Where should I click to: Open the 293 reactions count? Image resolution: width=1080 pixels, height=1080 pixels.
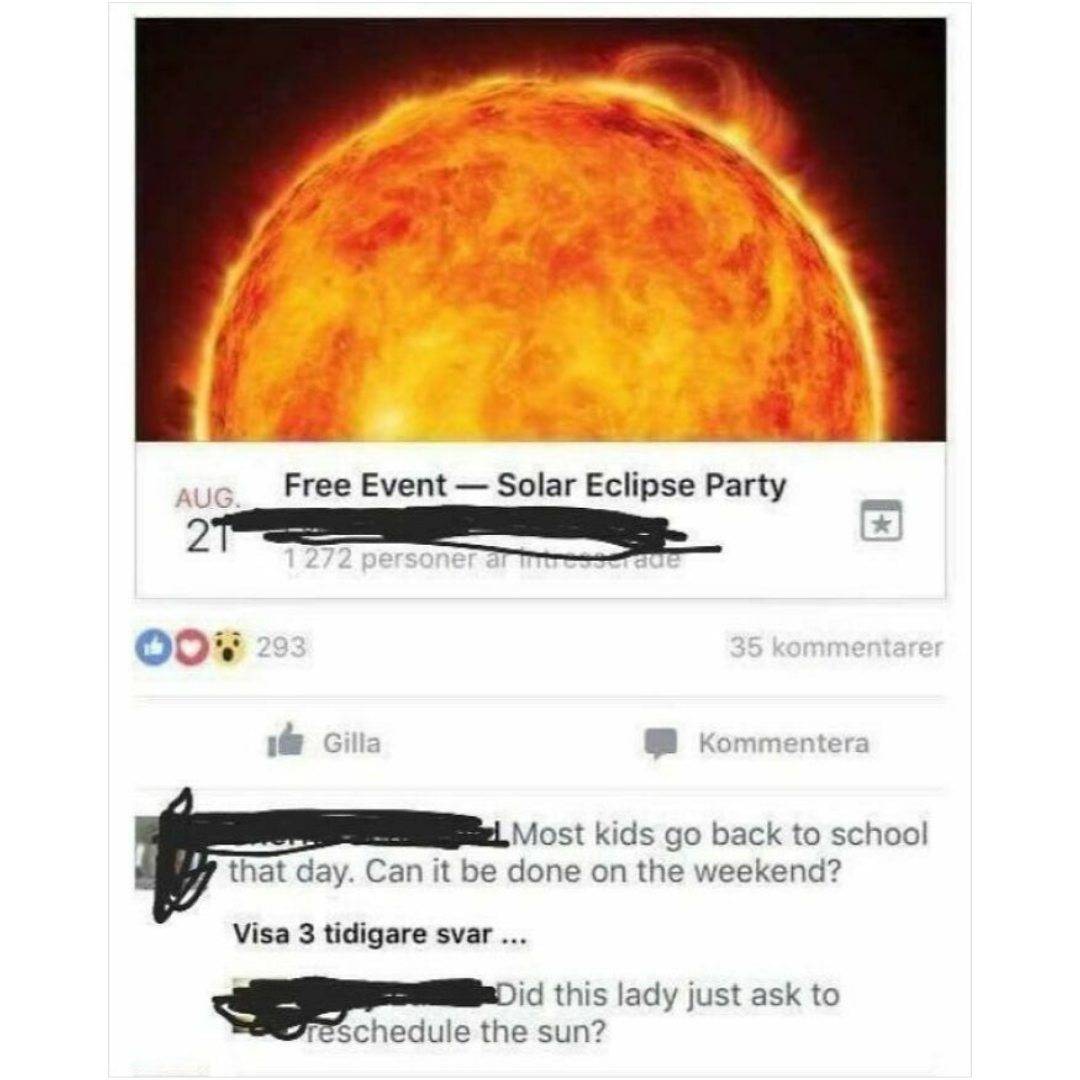pyautogui.click(x=280, y=647)
